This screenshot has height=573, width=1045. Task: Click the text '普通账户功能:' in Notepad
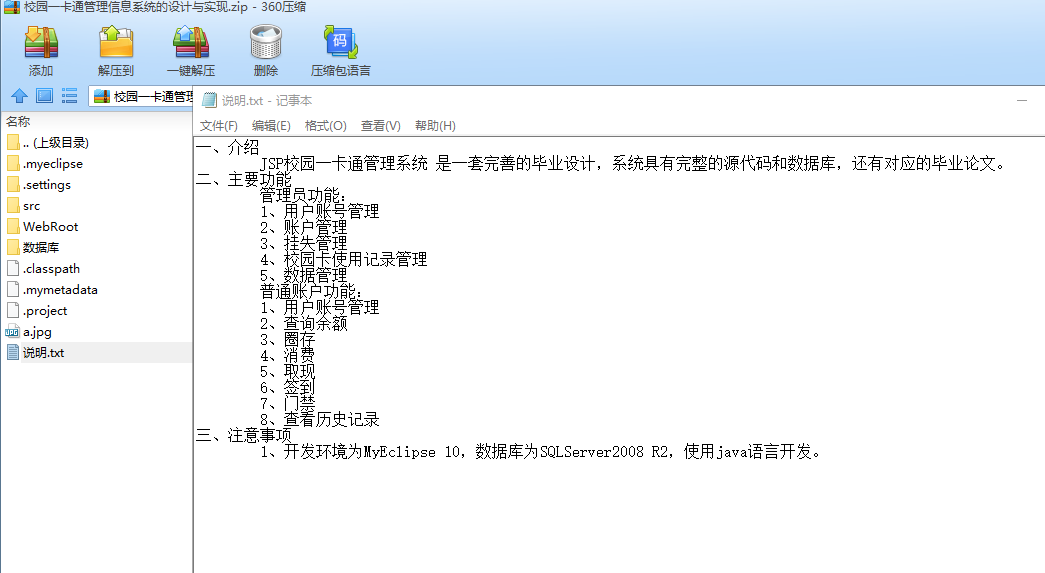coord(311,291)
